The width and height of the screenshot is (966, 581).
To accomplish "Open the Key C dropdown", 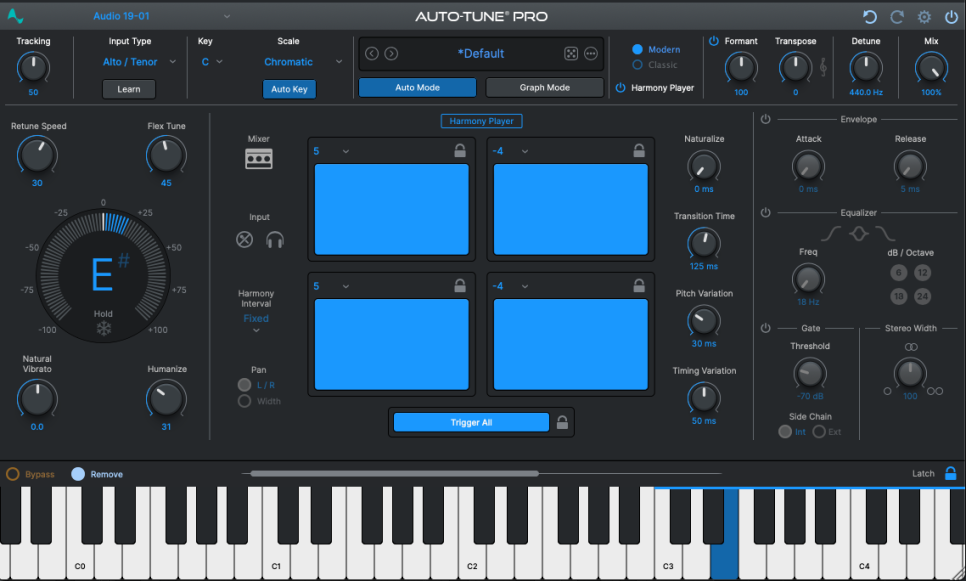I will coord(212,62).
